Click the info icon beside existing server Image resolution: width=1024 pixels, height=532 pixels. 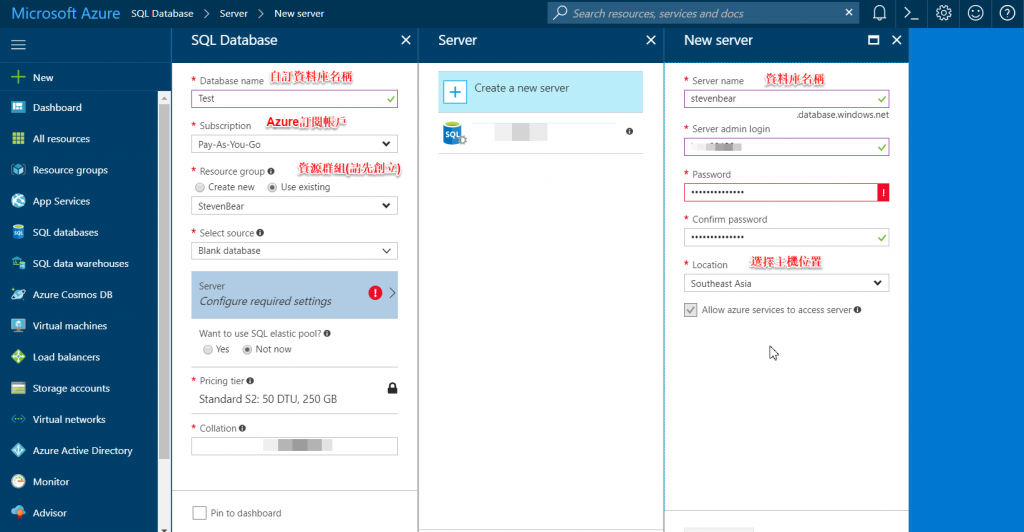tap(630, 131)
